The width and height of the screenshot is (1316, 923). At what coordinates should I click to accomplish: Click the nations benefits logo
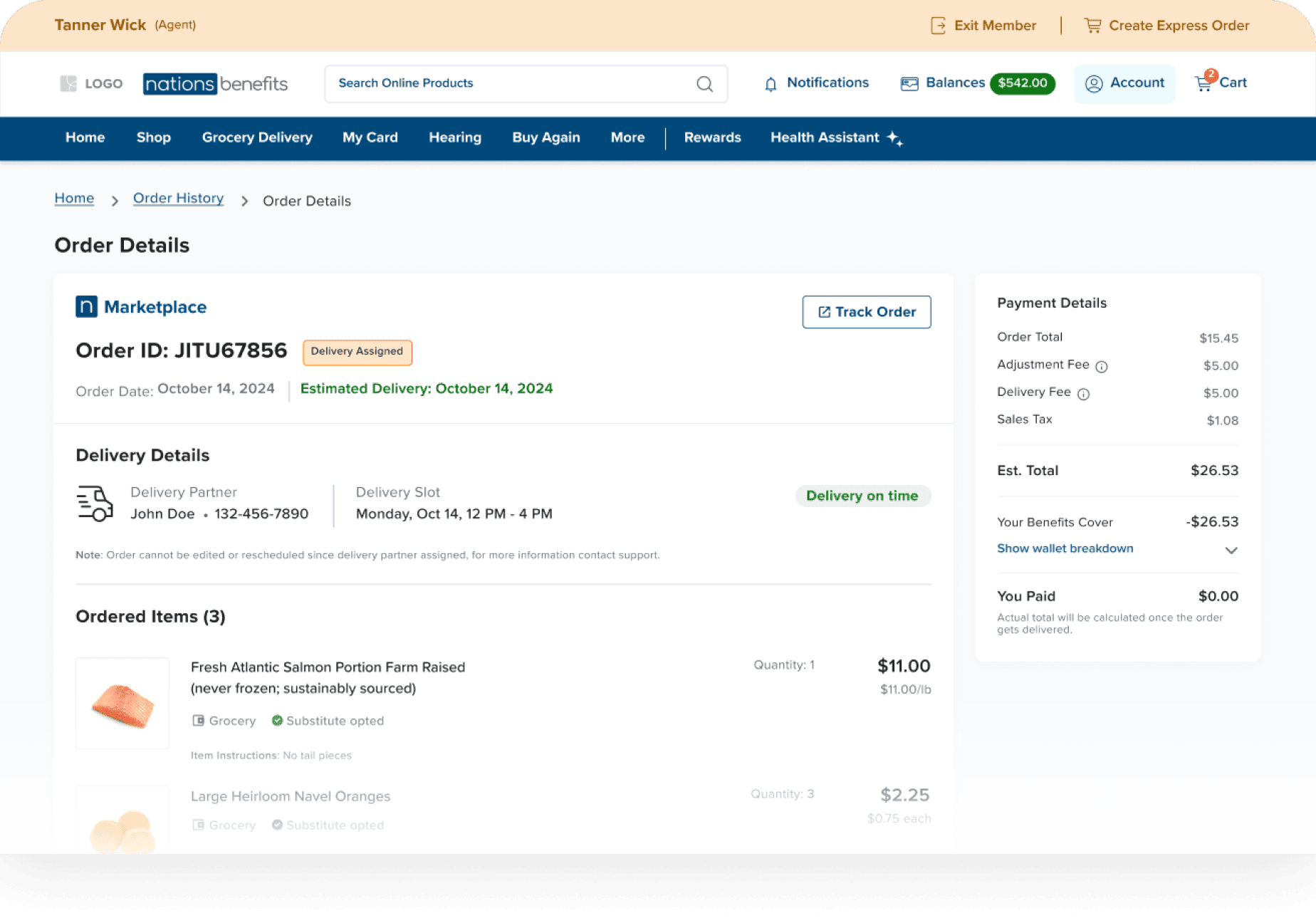click(215, 84)
